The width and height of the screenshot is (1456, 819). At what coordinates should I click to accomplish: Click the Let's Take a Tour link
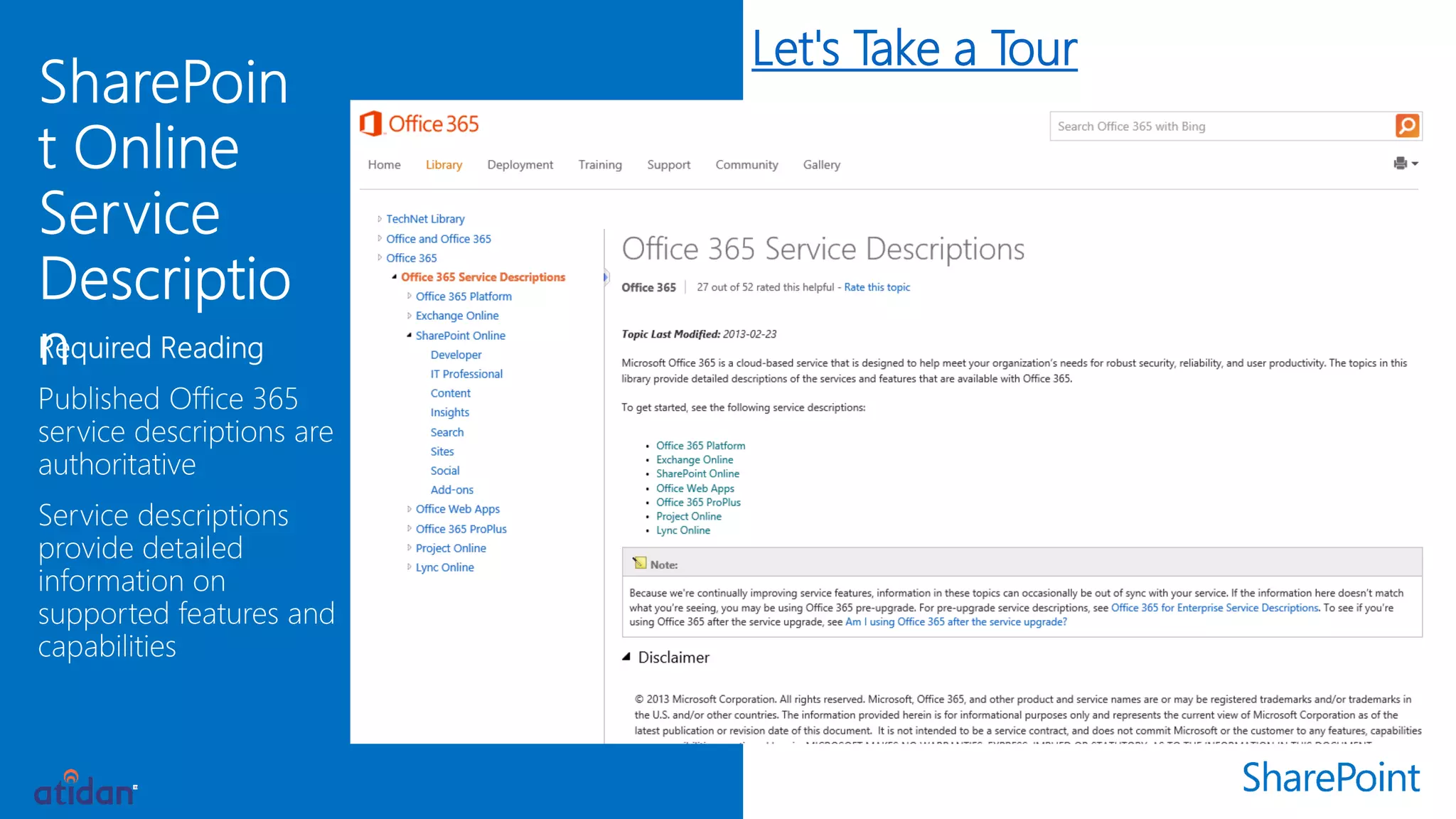pos(914,48)
